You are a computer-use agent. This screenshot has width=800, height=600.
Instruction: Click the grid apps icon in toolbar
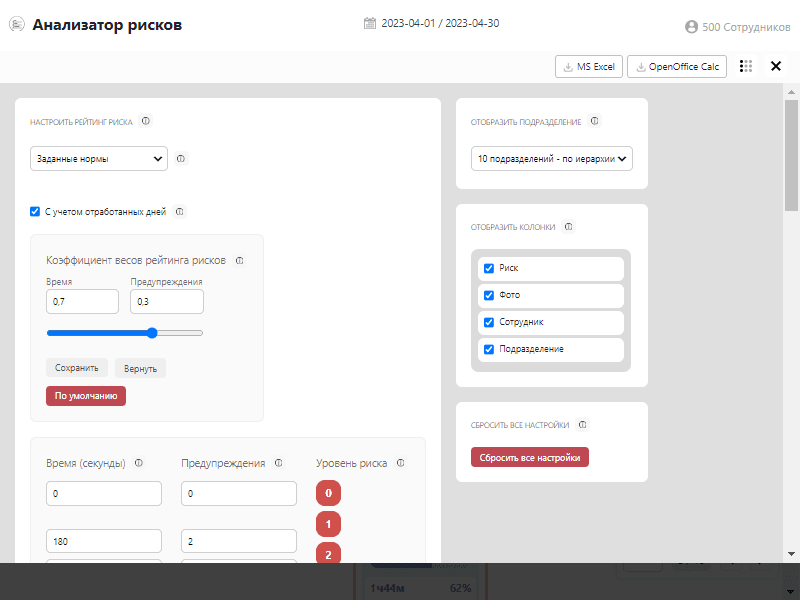(x=746, y=66)
